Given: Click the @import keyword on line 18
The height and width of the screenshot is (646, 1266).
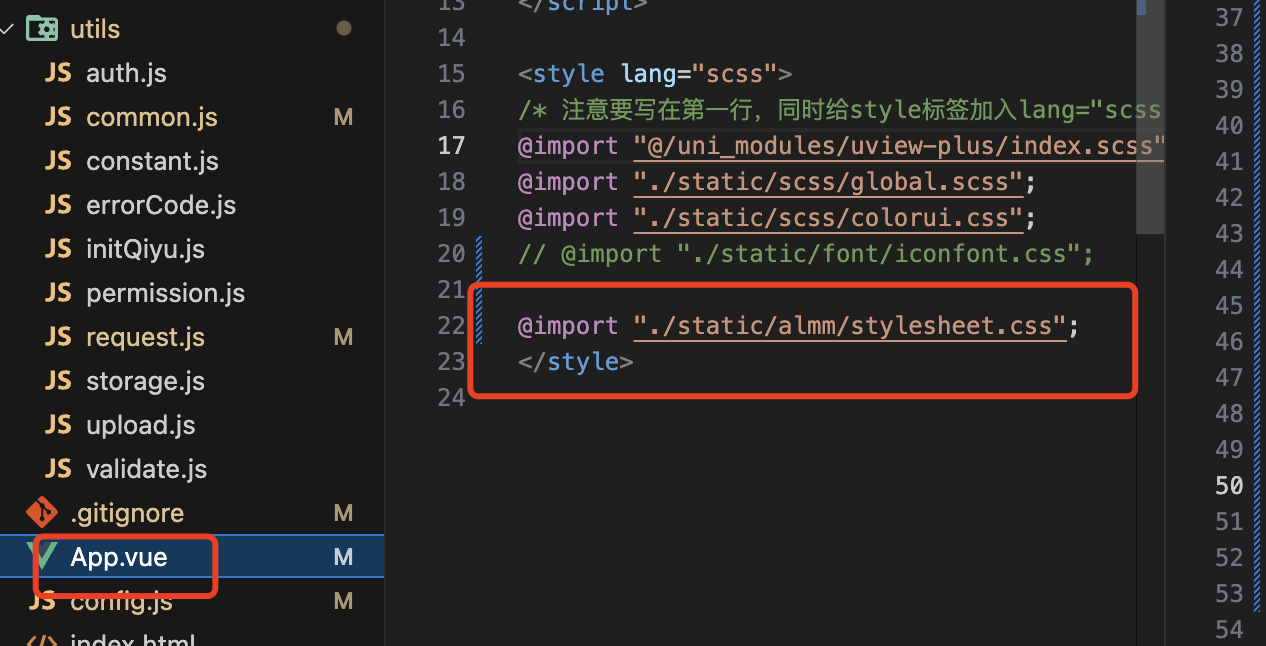Looking at the screenshot, I should click(568, 182).
